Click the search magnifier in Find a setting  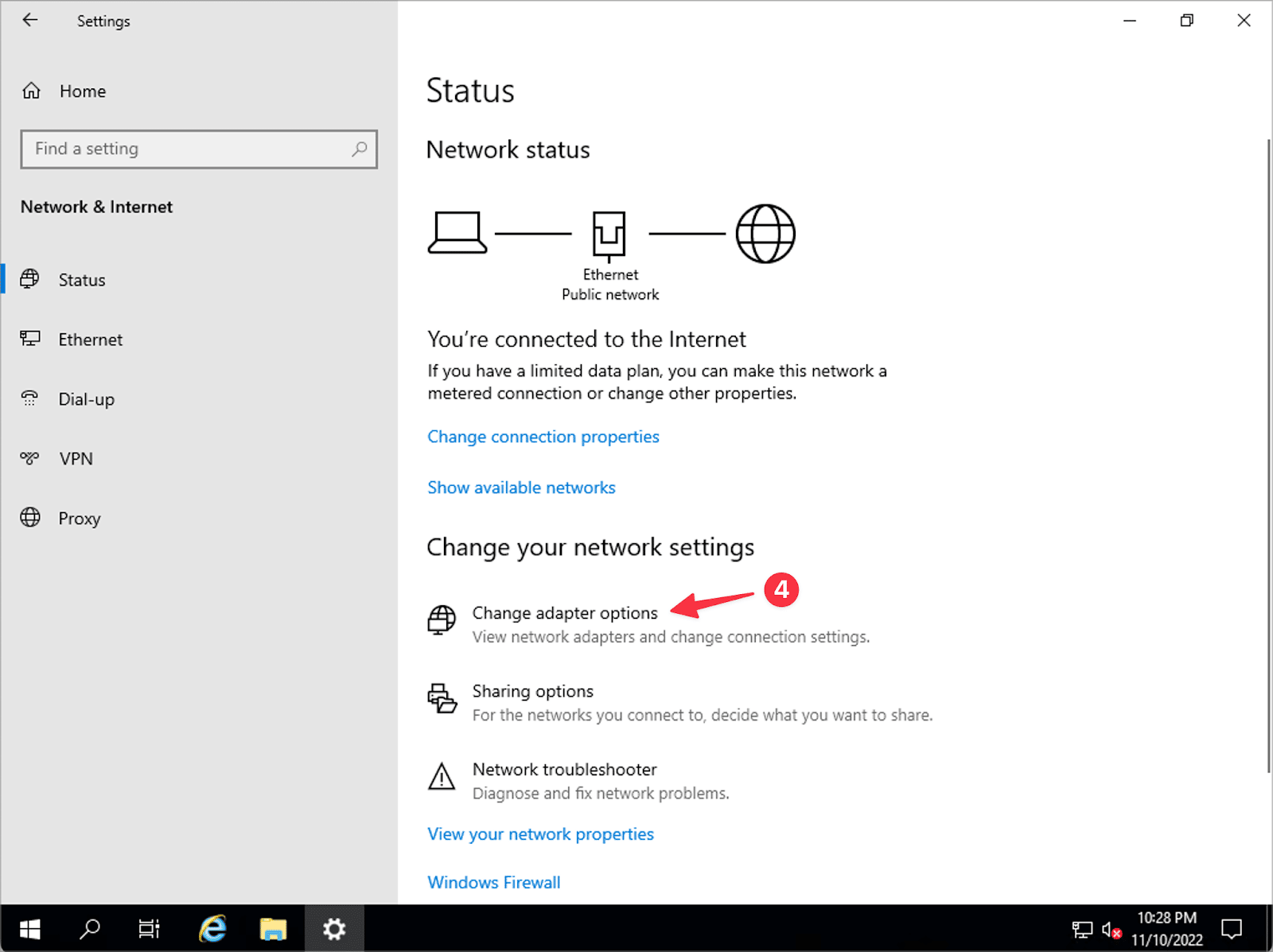[359, 149]
